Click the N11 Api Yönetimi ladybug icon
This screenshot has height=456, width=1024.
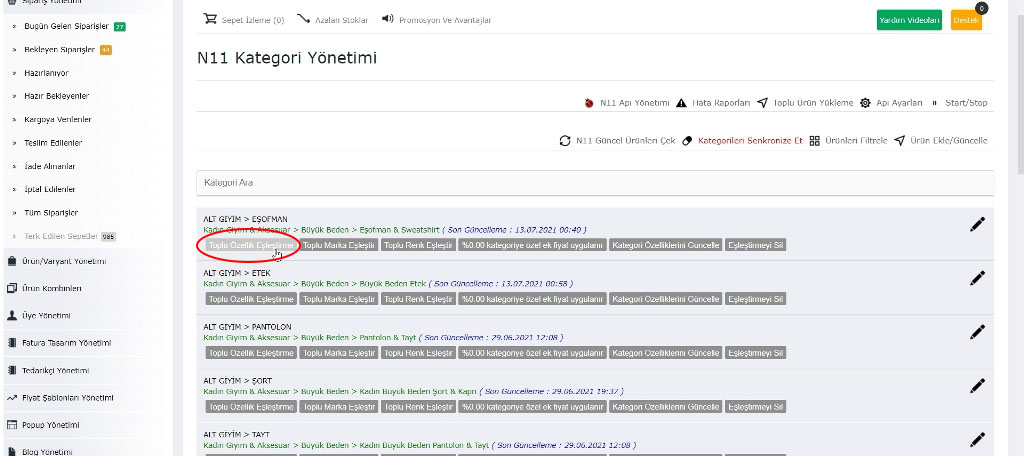[x=589, y=103]
